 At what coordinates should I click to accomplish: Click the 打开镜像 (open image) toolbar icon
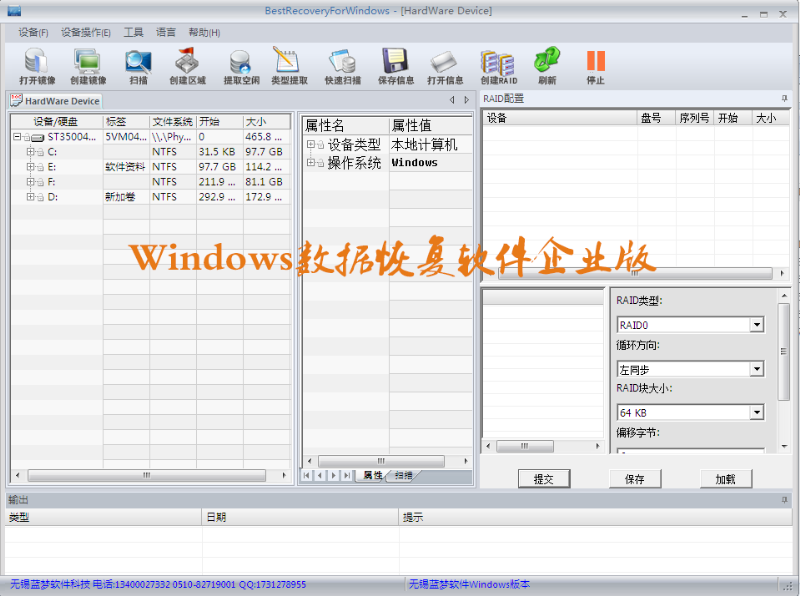pos(36,65)
